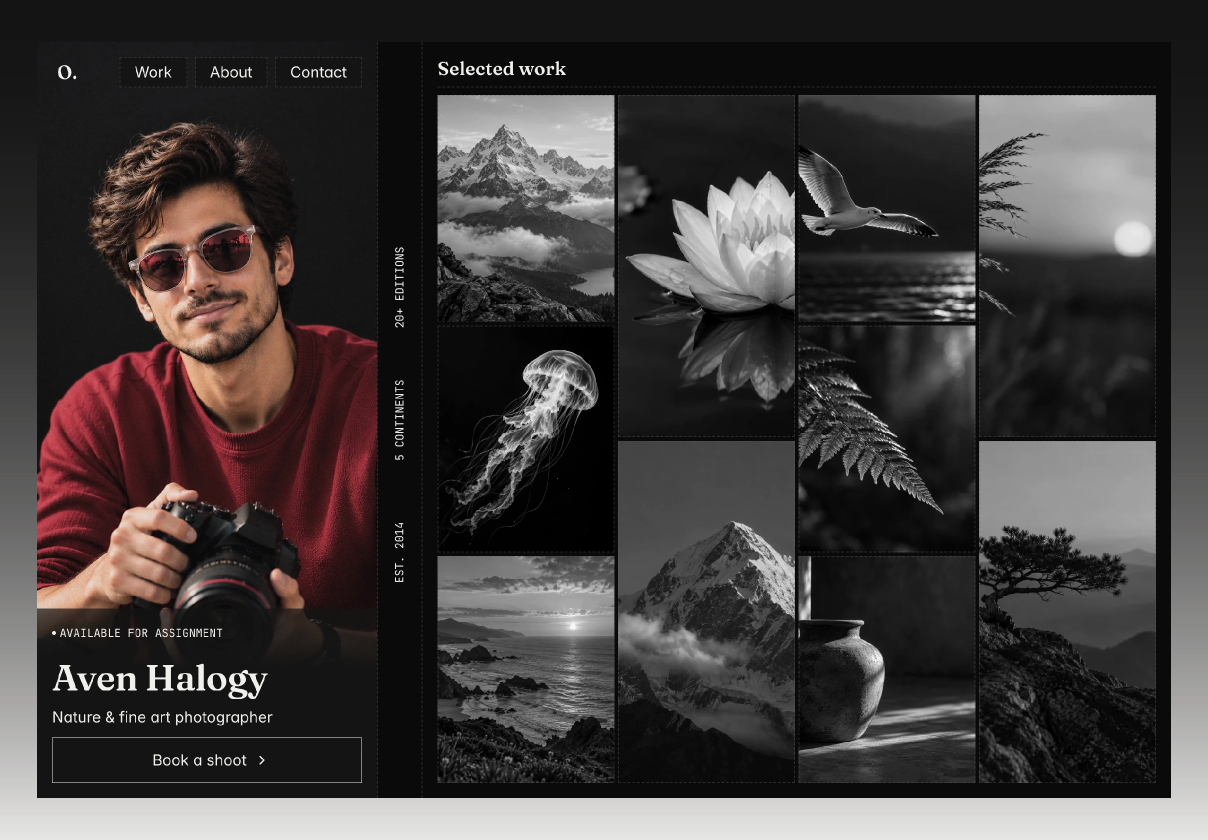Screen dimensions: 1208x840
Task: Open the Work nav item
Action: [x=153, y=72]
